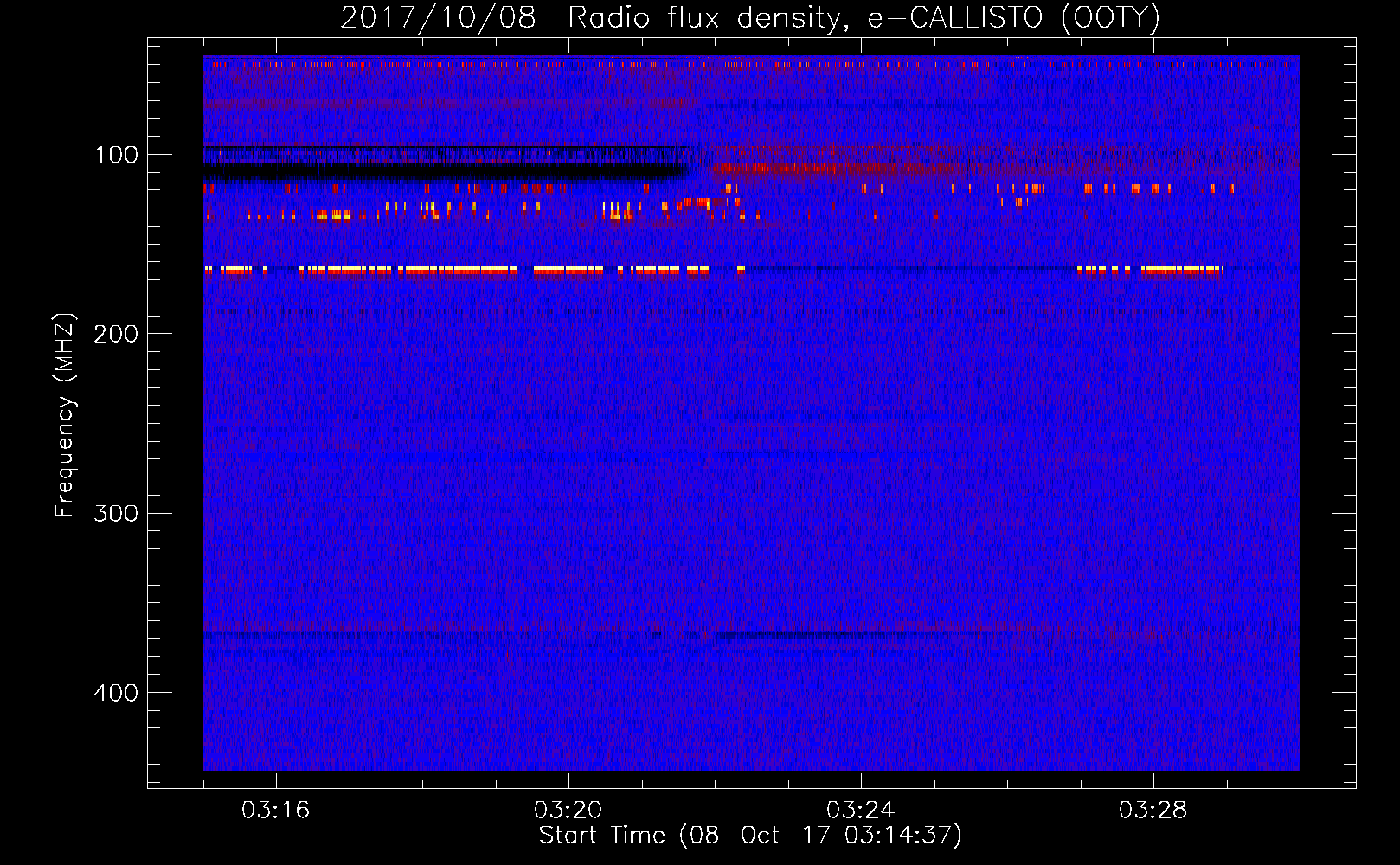Click the 400 frequency tick label

pos(116,693)
